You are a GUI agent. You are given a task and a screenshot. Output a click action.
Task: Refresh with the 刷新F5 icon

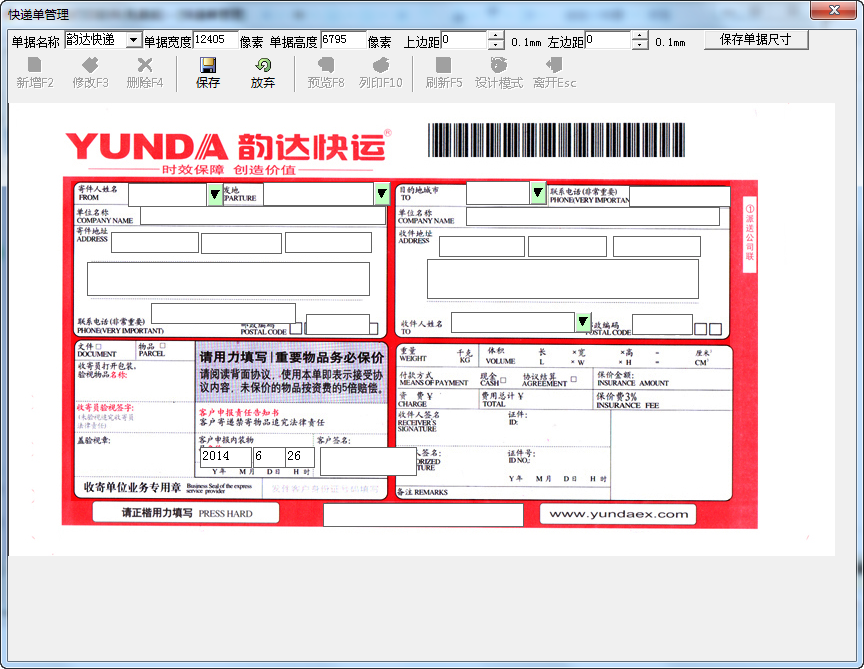pyautogui.click(x=444, y=72)
